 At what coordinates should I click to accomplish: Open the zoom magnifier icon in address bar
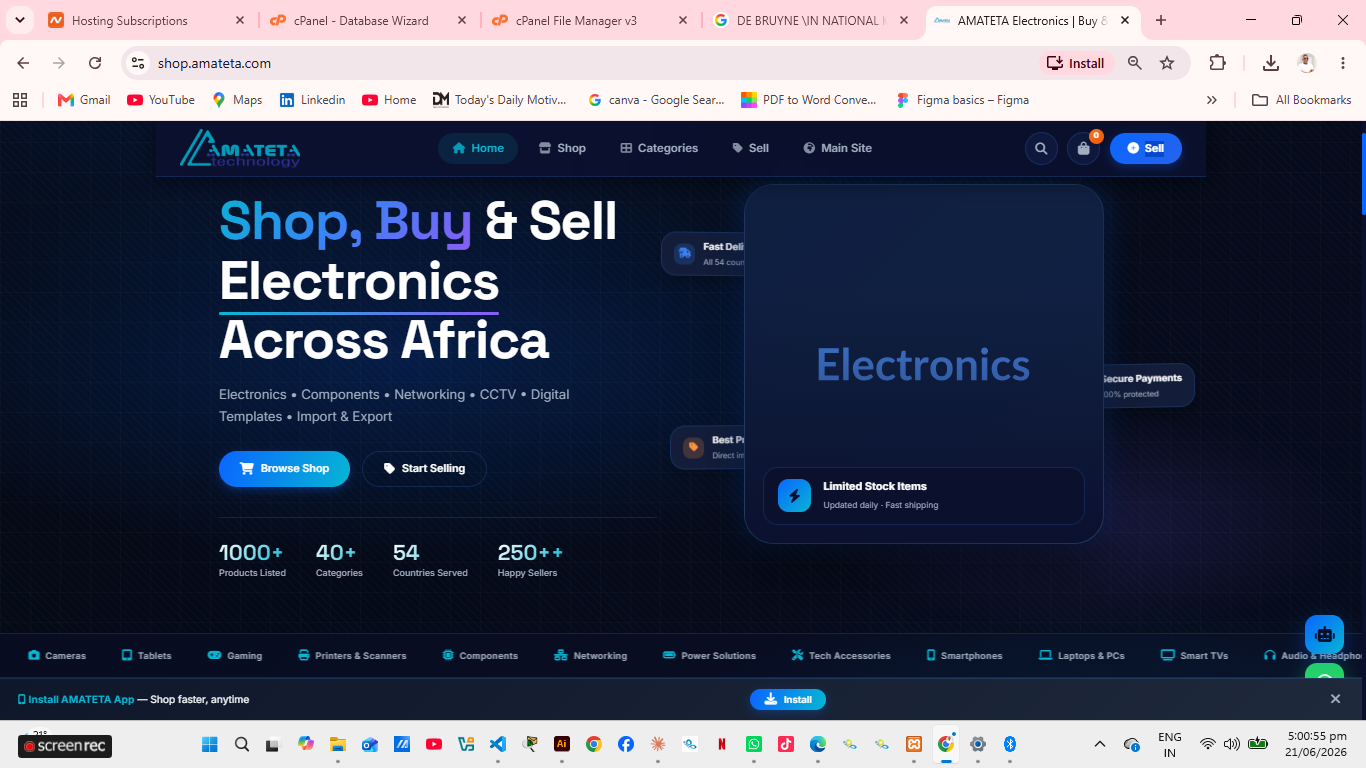click(1135, 63)
